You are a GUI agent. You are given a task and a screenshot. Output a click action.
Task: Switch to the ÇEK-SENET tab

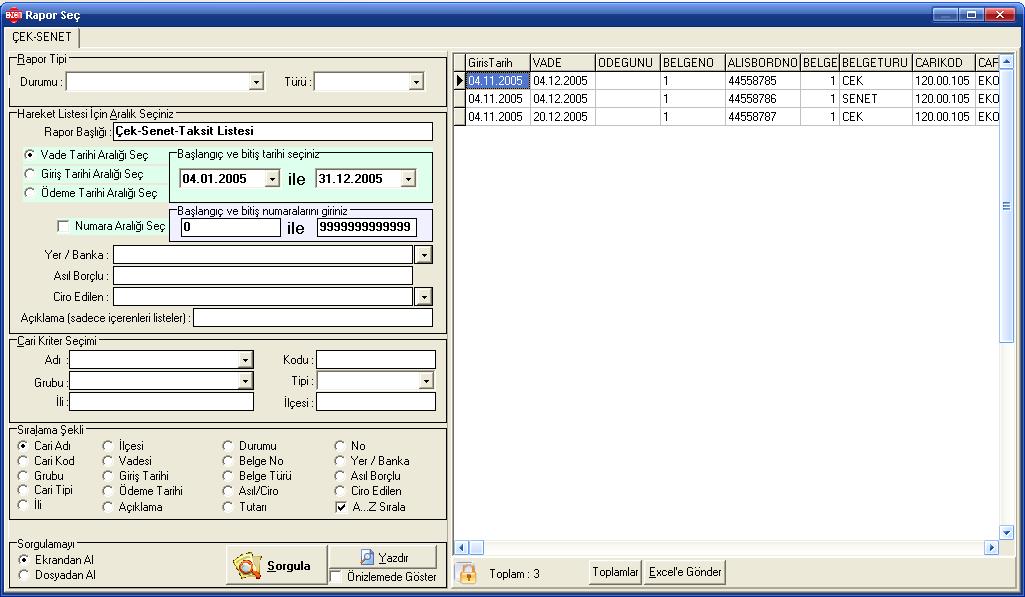42,37
